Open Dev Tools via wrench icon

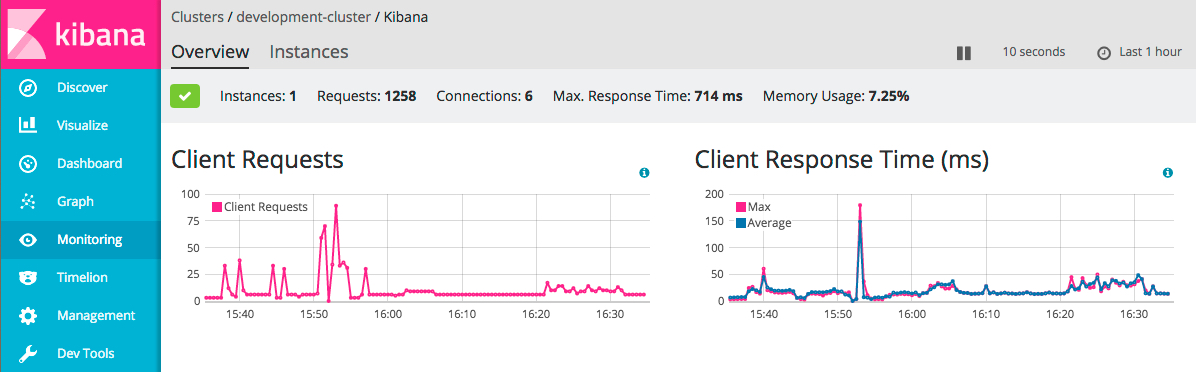[x=27, y=354]
